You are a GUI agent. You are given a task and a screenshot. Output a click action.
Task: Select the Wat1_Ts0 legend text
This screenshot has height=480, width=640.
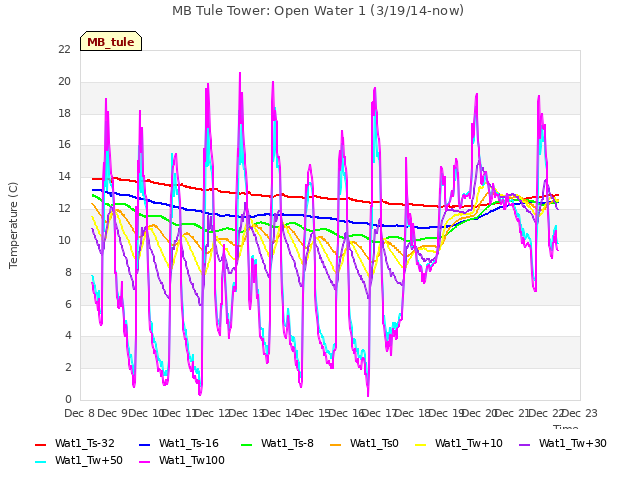374,444
